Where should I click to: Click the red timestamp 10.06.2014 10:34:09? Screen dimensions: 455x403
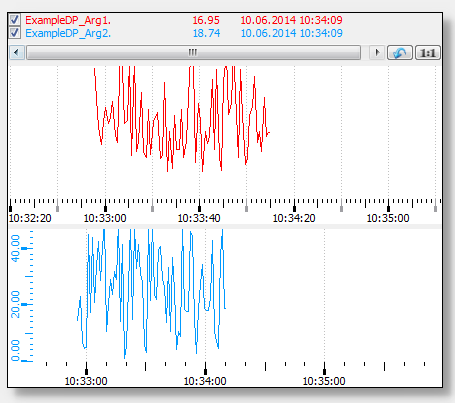[291, 20]
